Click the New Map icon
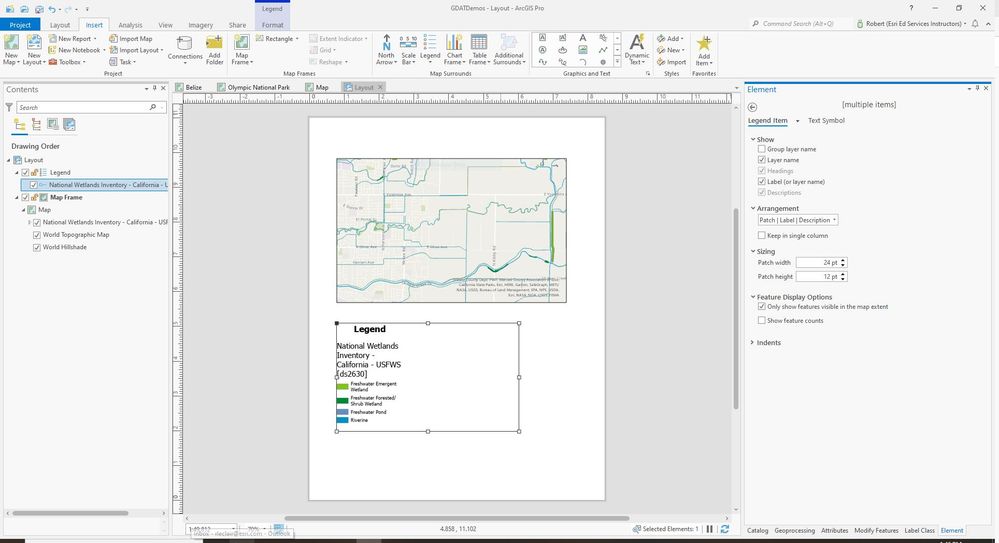The height and width of the screenshot is (543, 999). [11, 43]
